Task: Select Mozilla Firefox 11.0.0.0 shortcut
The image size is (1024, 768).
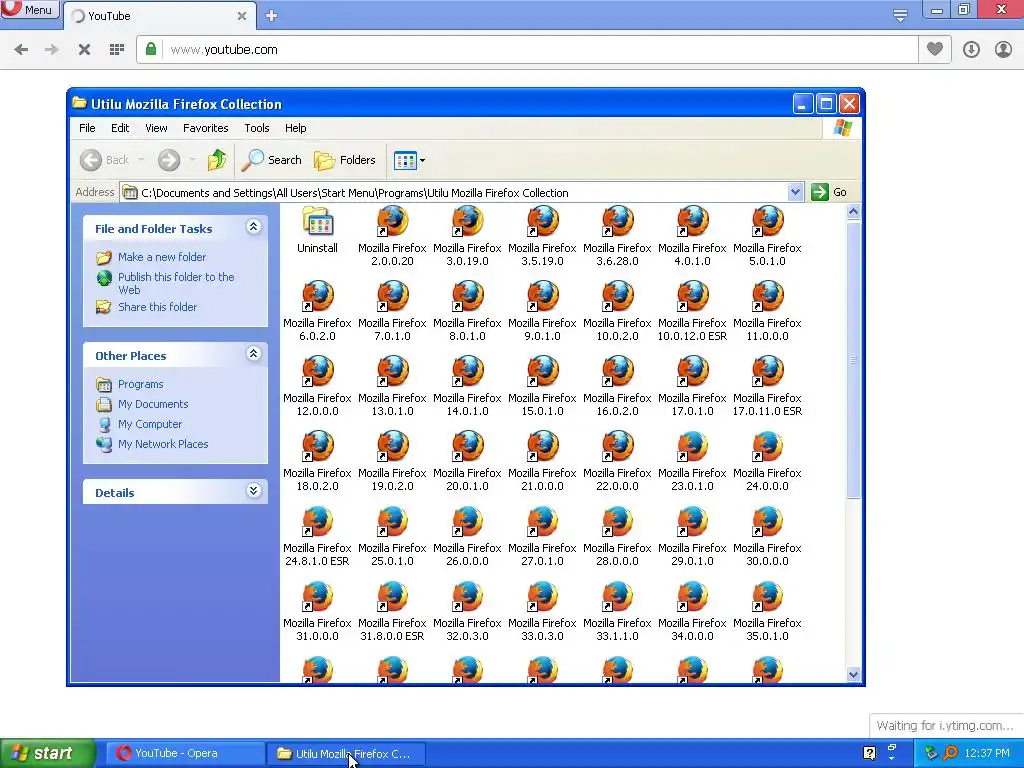Action: click(767, 311)
